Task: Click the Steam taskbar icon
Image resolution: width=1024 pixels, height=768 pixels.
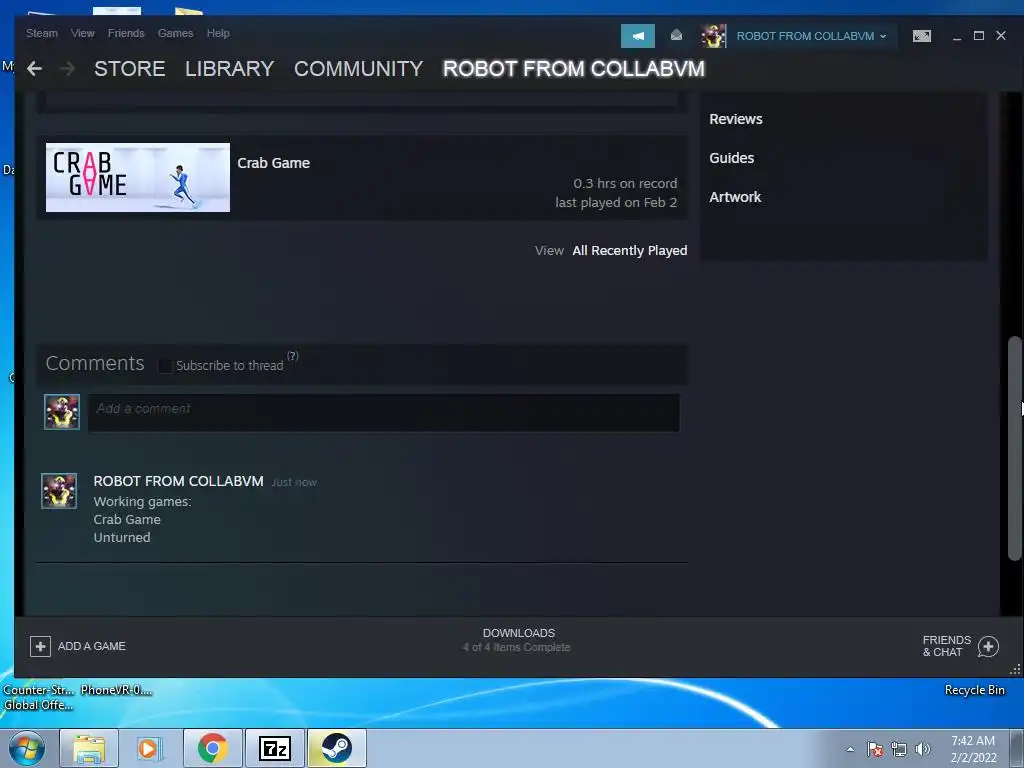Action: coord(336,748)
